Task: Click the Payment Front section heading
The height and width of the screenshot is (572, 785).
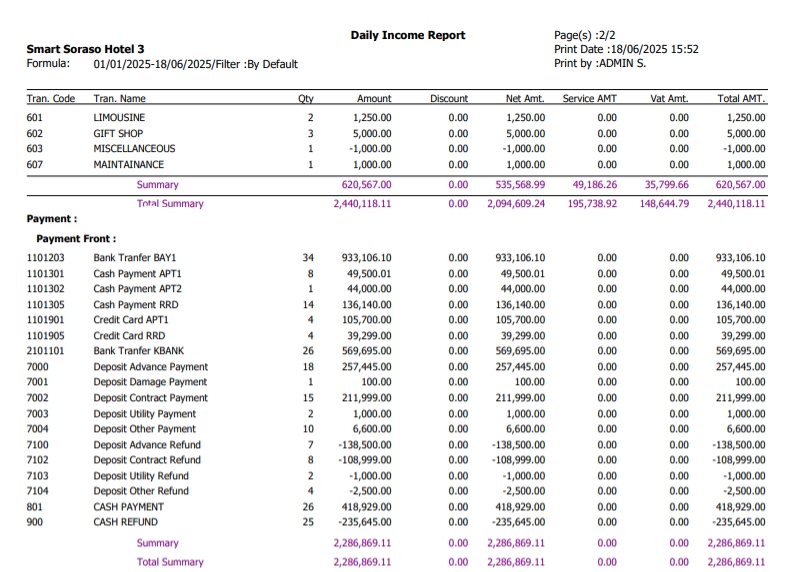Action: tap(76, 239)
